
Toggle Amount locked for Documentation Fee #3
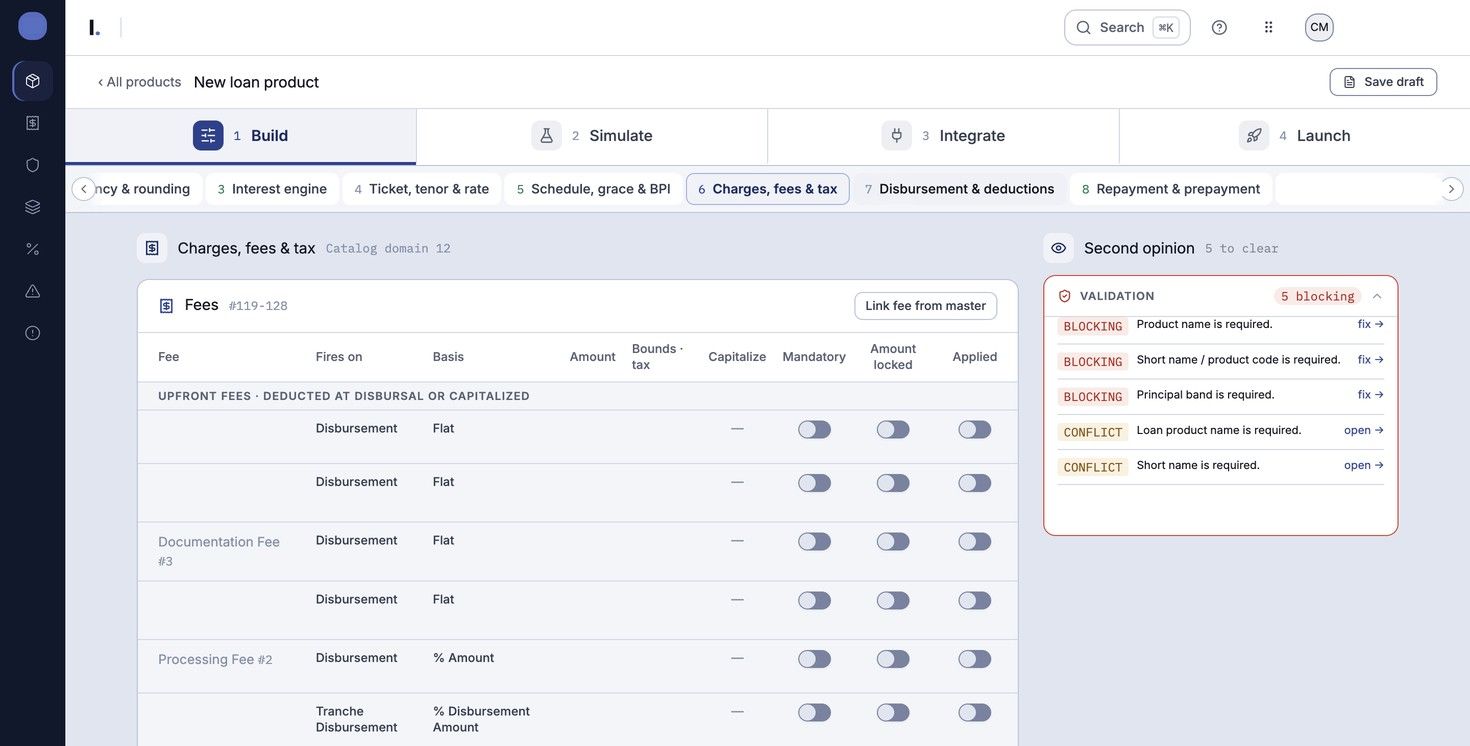893,541
